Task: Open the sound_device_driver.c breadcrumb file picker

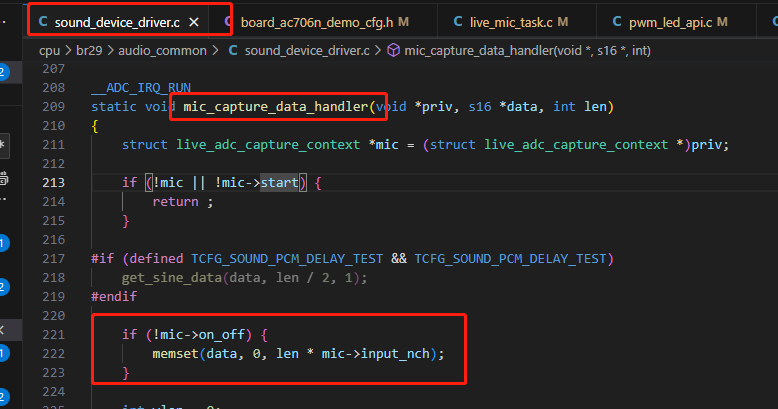Action: (x=307, y=51)
